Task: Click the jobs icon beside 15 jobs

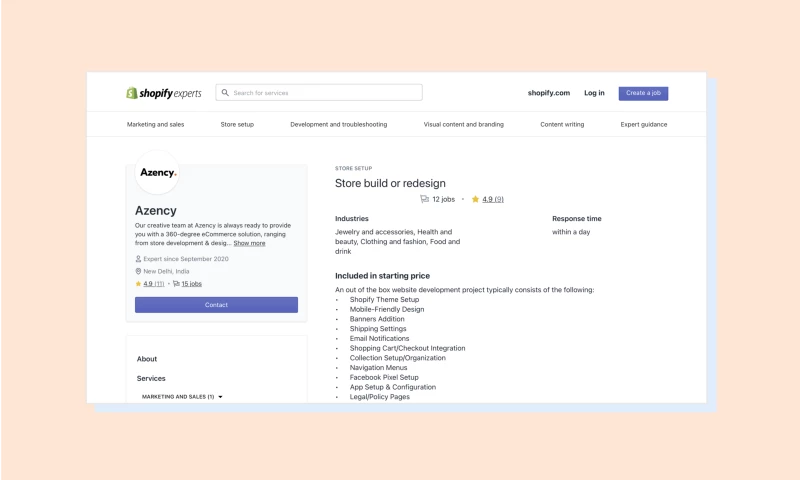Action: (x=176, y=284)
